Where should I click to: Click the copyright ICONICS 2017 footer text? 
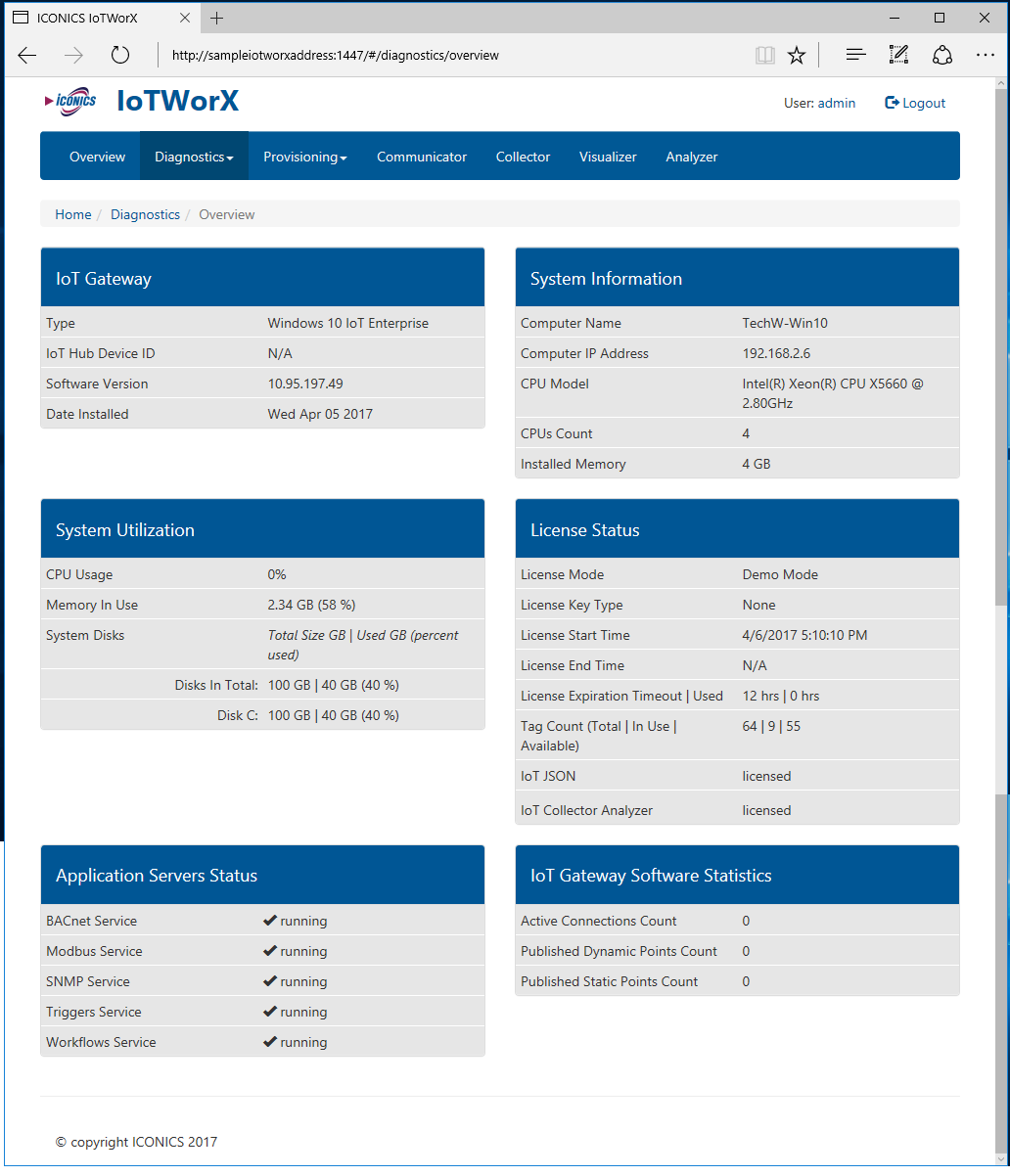tap(136, 1142)
